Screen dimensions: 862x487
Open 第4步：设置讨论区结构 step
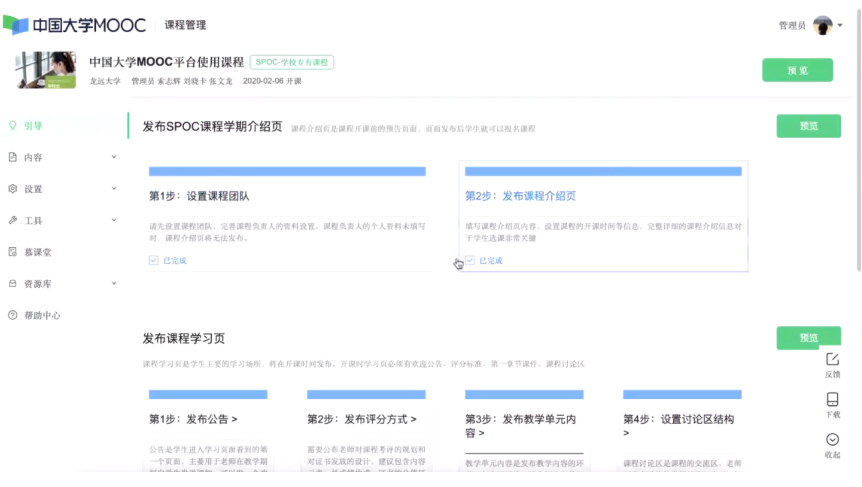(678, 426)
